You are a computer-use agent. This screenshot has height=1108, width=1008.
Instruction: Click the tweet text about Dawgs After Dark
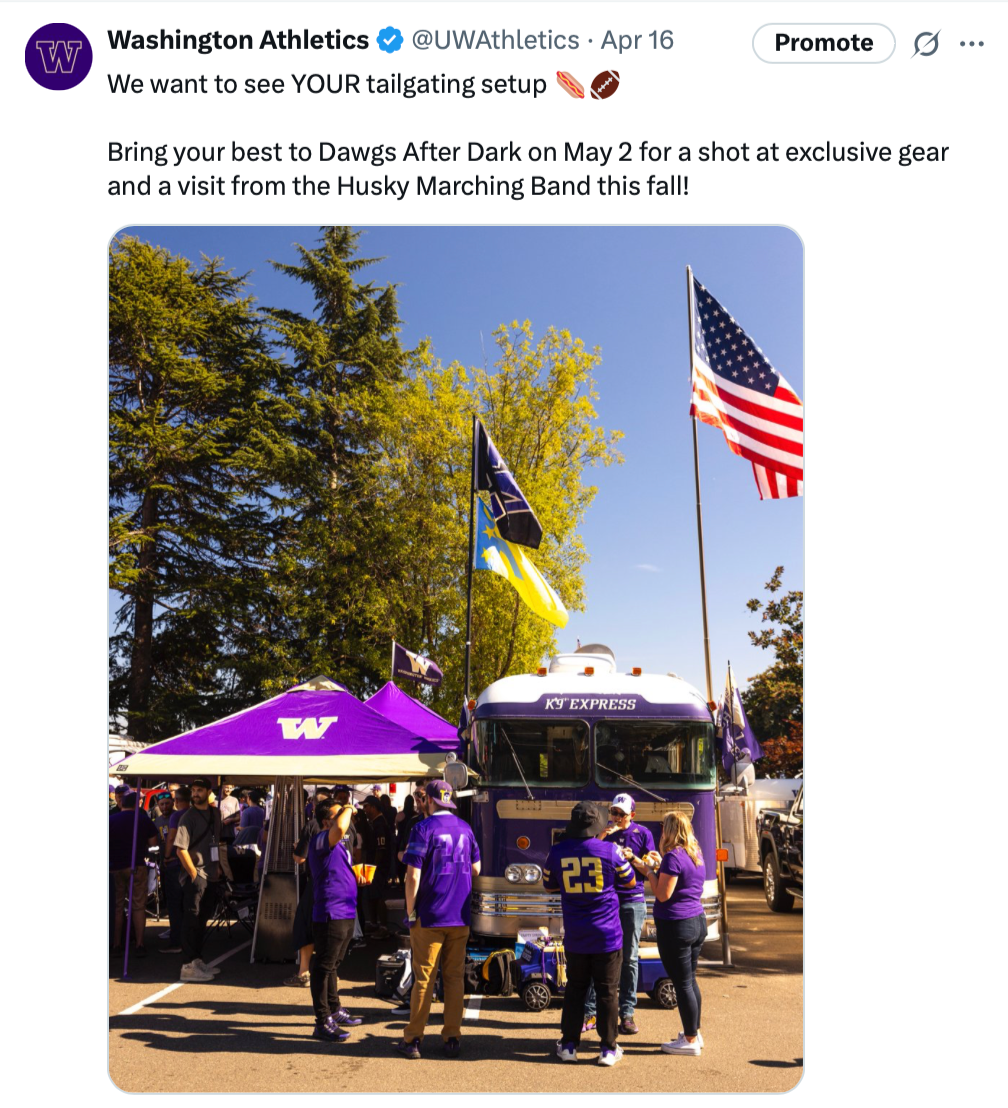[527, 169]
